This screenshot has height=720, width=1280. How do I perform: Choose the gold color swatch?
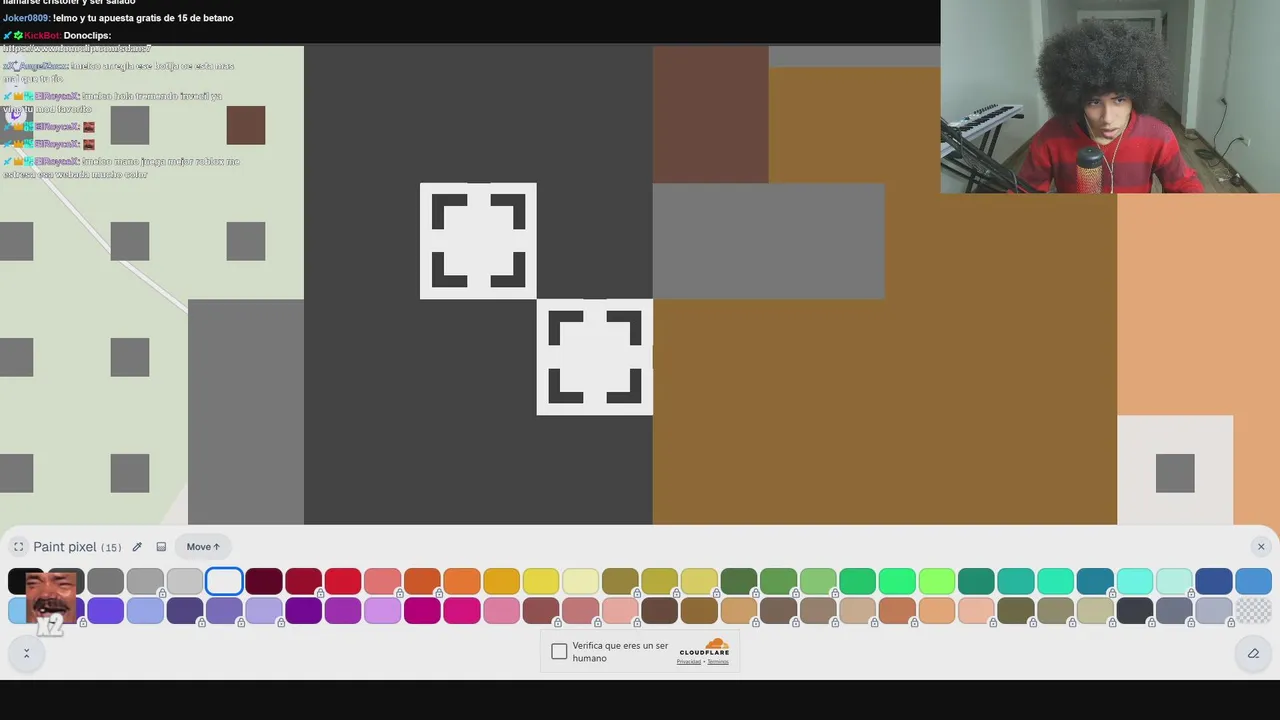(501, 581)
